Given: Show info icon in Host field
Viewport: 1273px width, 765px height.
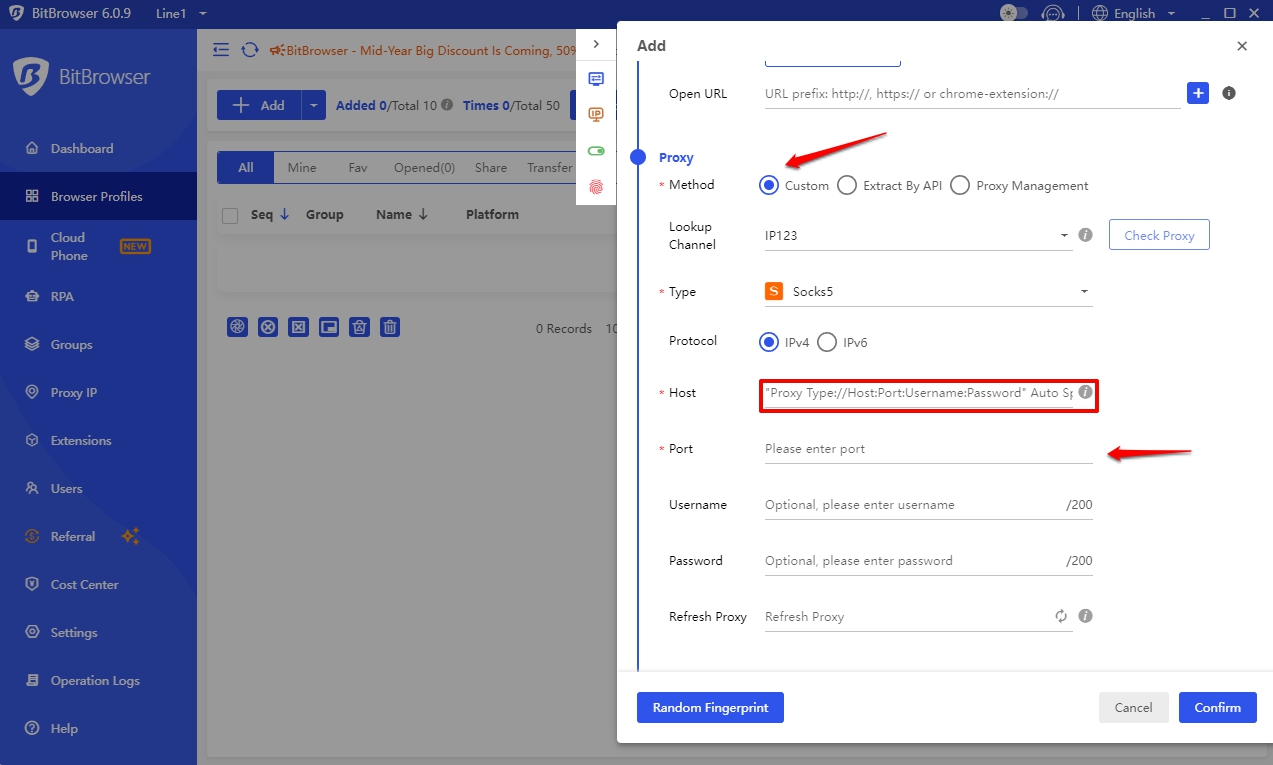Looking at the screenshot, I should (x=1085, y=392).
